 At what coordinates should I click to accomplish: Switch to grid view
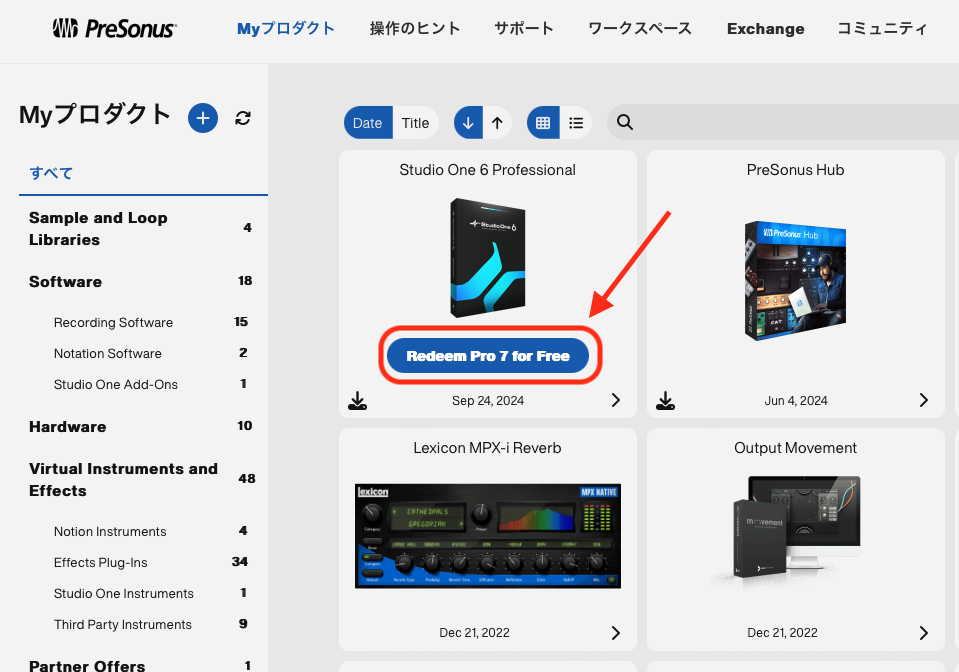click(x=543, y=123)
